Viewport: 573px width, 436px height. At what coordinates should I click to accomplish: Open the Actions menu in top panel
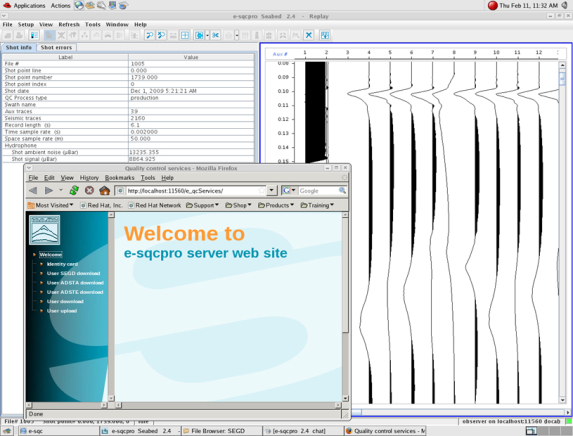60,5
